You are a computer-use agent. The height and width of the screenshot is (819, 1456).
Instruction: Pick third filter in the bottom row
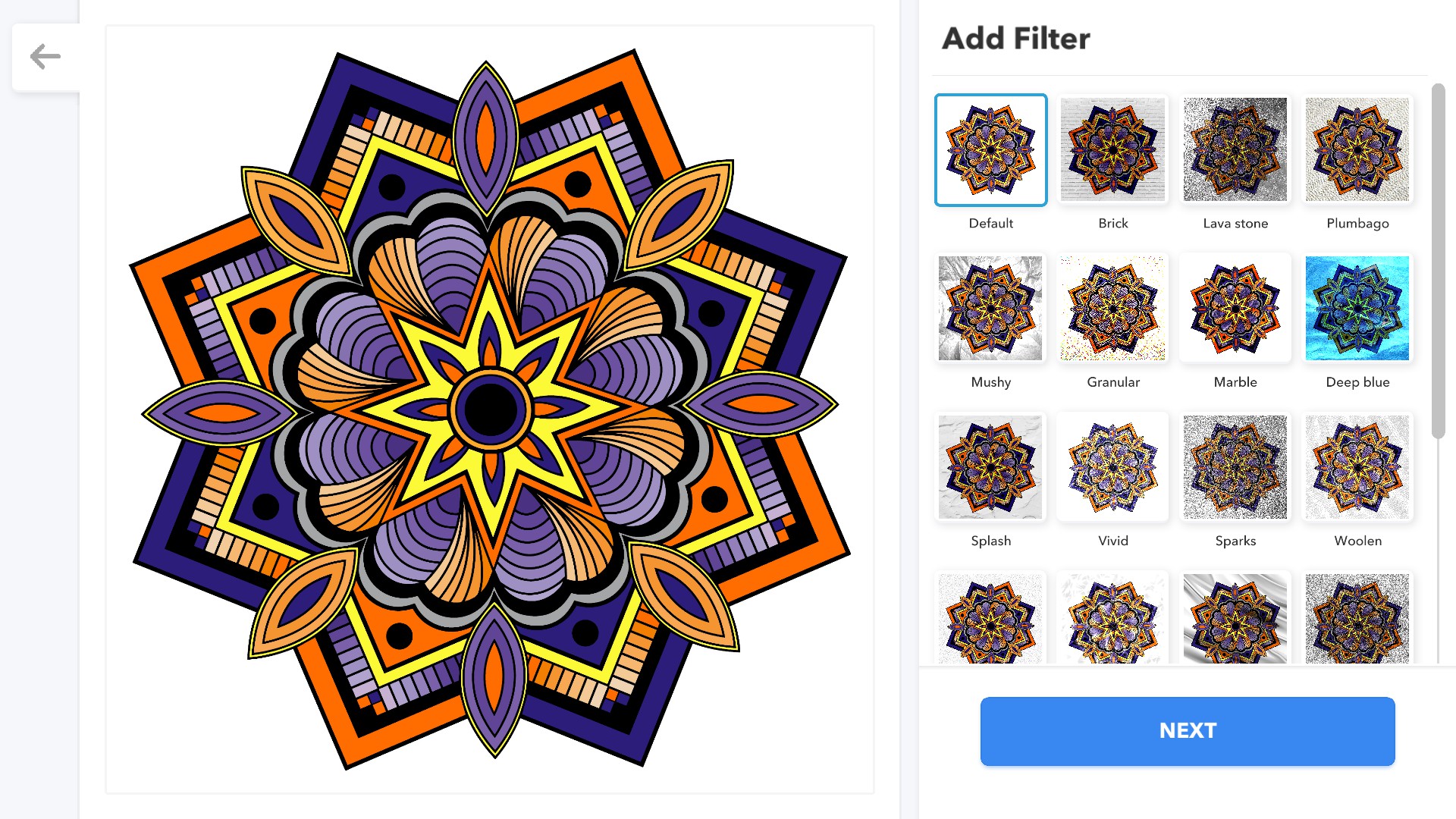(x=1235, y=619)
